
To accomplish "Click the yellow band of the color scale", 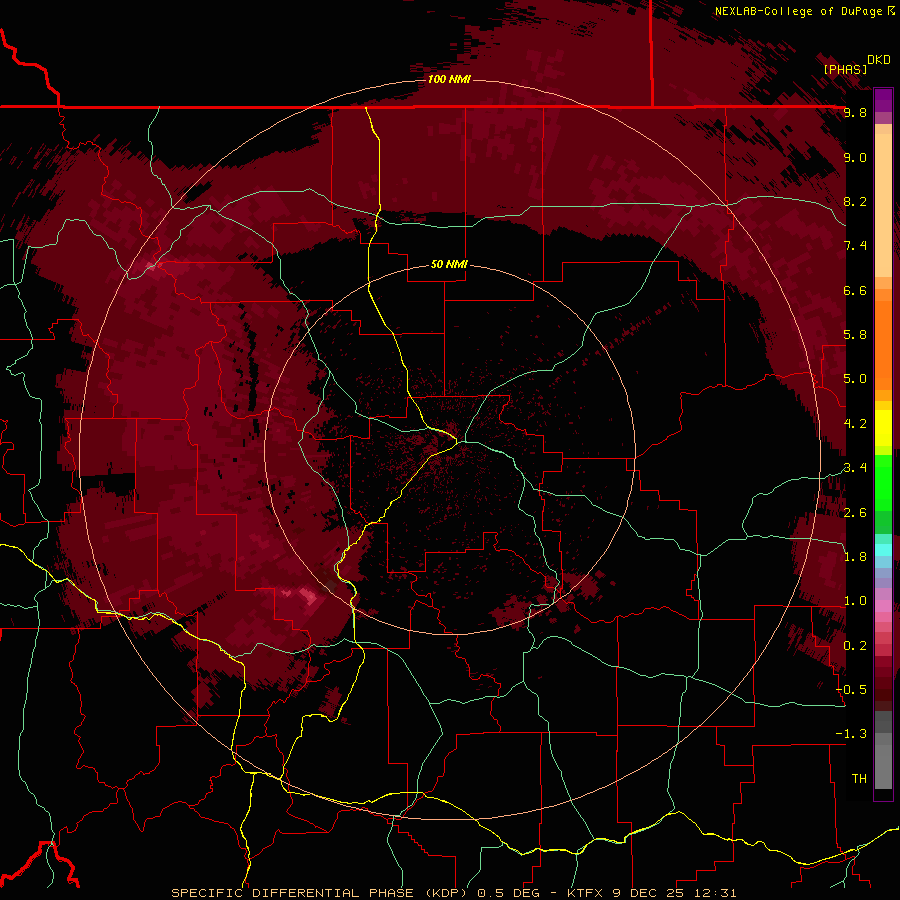I will tap(883, 427).
